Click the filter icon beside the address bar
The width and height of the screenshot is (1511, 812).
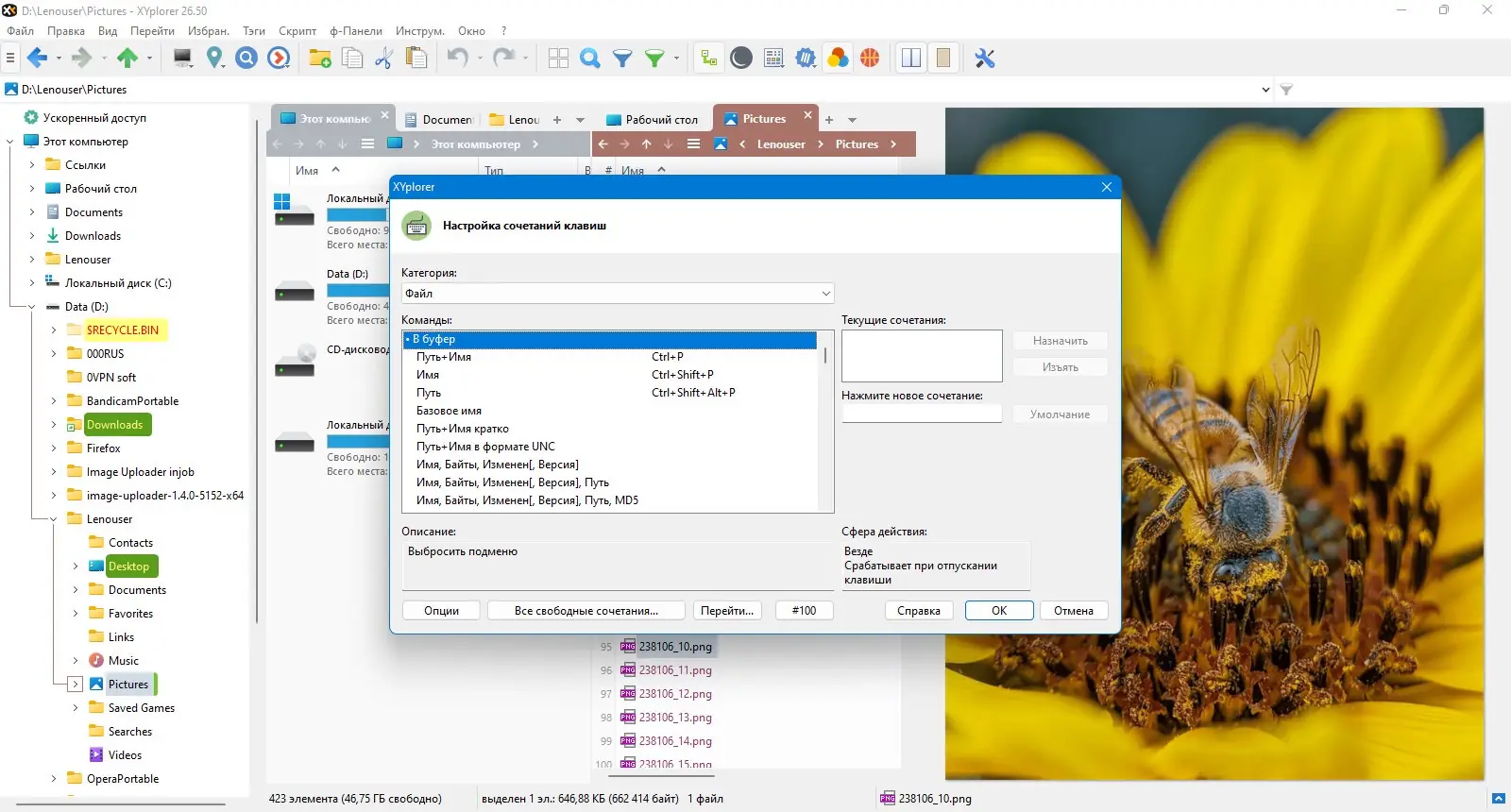(x=1286, y=90)
